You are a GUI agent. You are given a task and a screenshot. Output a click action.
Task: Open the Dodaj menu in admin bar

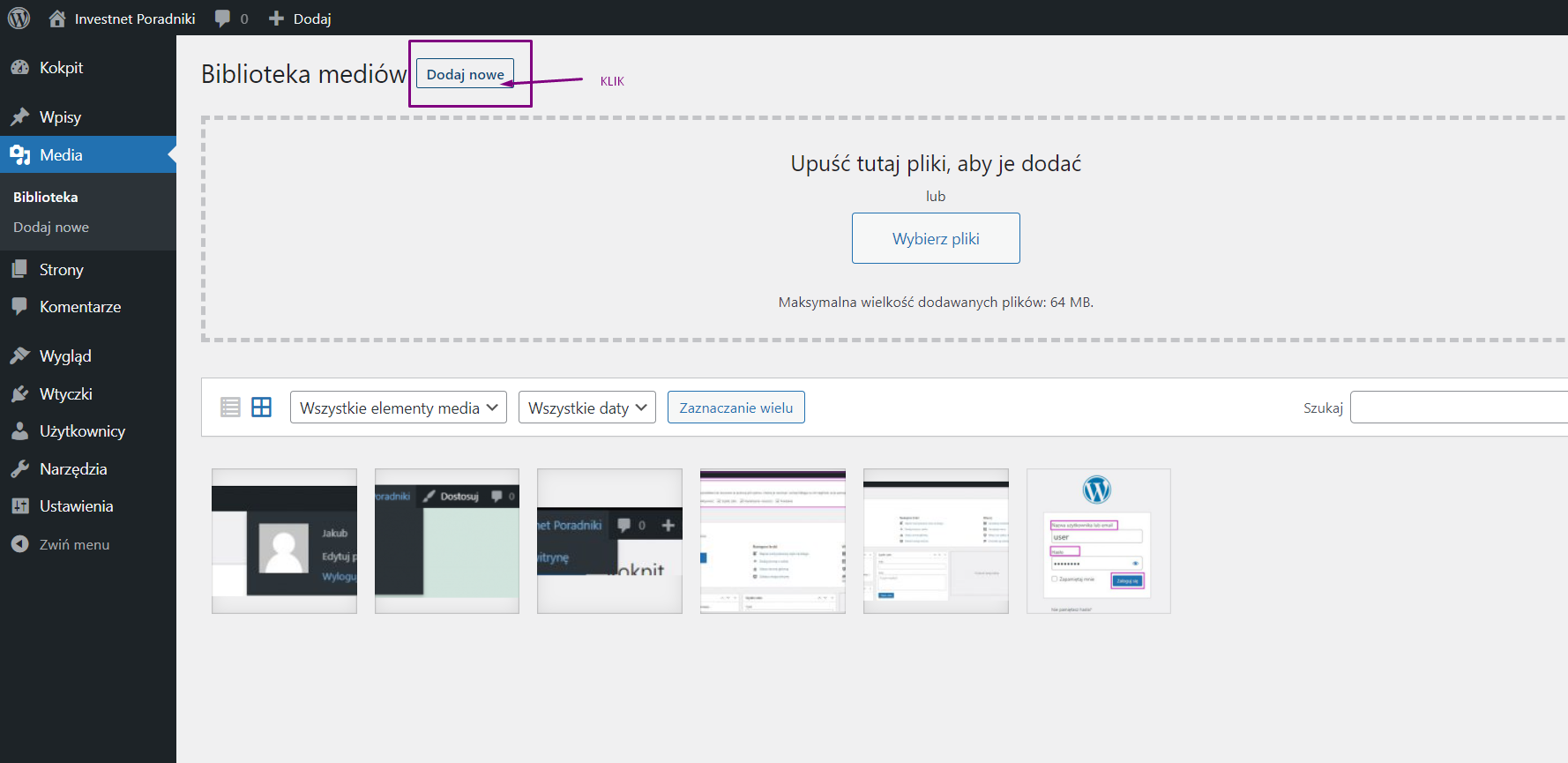click(301, 19)
